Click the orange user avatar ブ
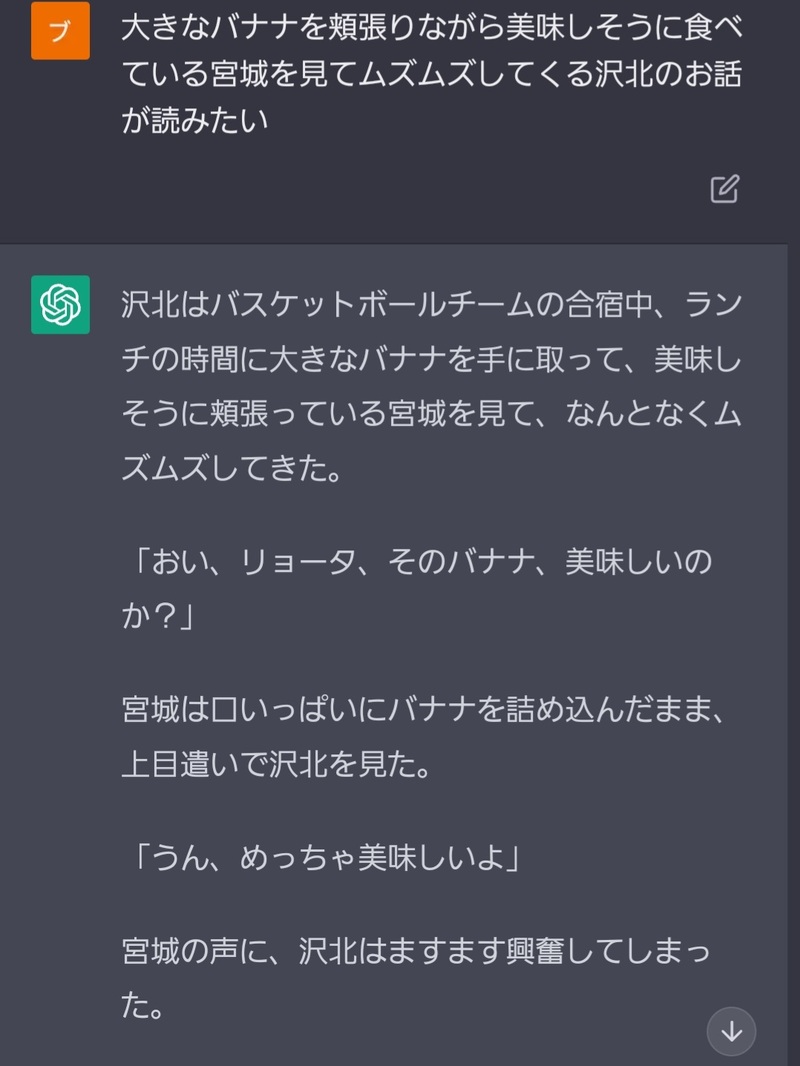The width and height of the screenshot is (800, 1066). point(60,31)
